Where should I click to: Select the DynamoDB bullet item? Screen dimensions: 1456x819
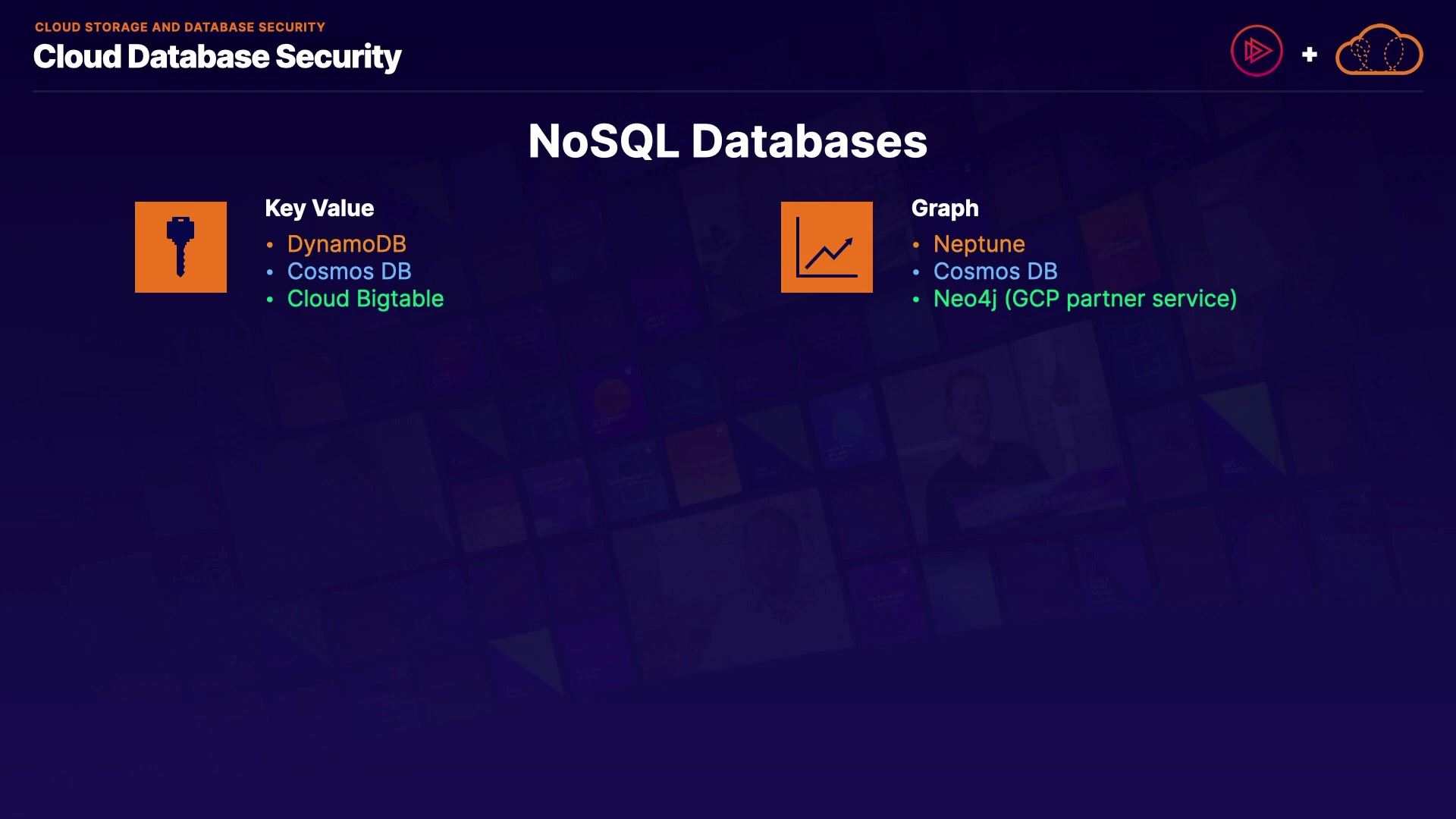point(347,244)
